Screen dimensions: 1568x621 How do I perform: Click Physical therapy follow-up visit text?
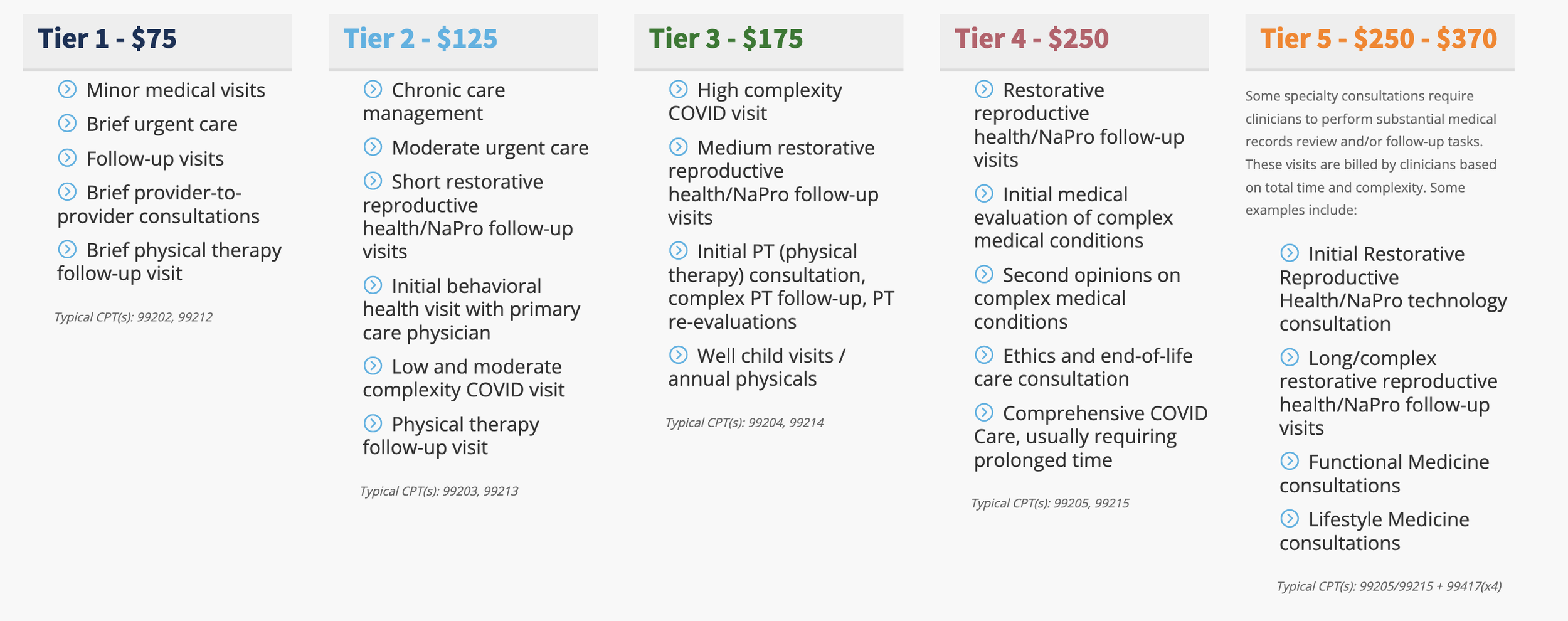pyautogui.click(x=451, y=435)
